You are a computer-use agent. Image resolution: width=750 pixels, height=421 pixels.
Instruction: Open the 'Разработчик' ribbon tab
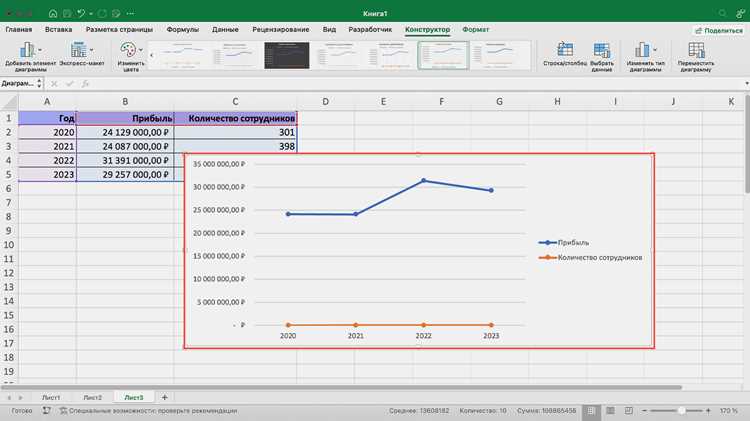click(370, 30)
